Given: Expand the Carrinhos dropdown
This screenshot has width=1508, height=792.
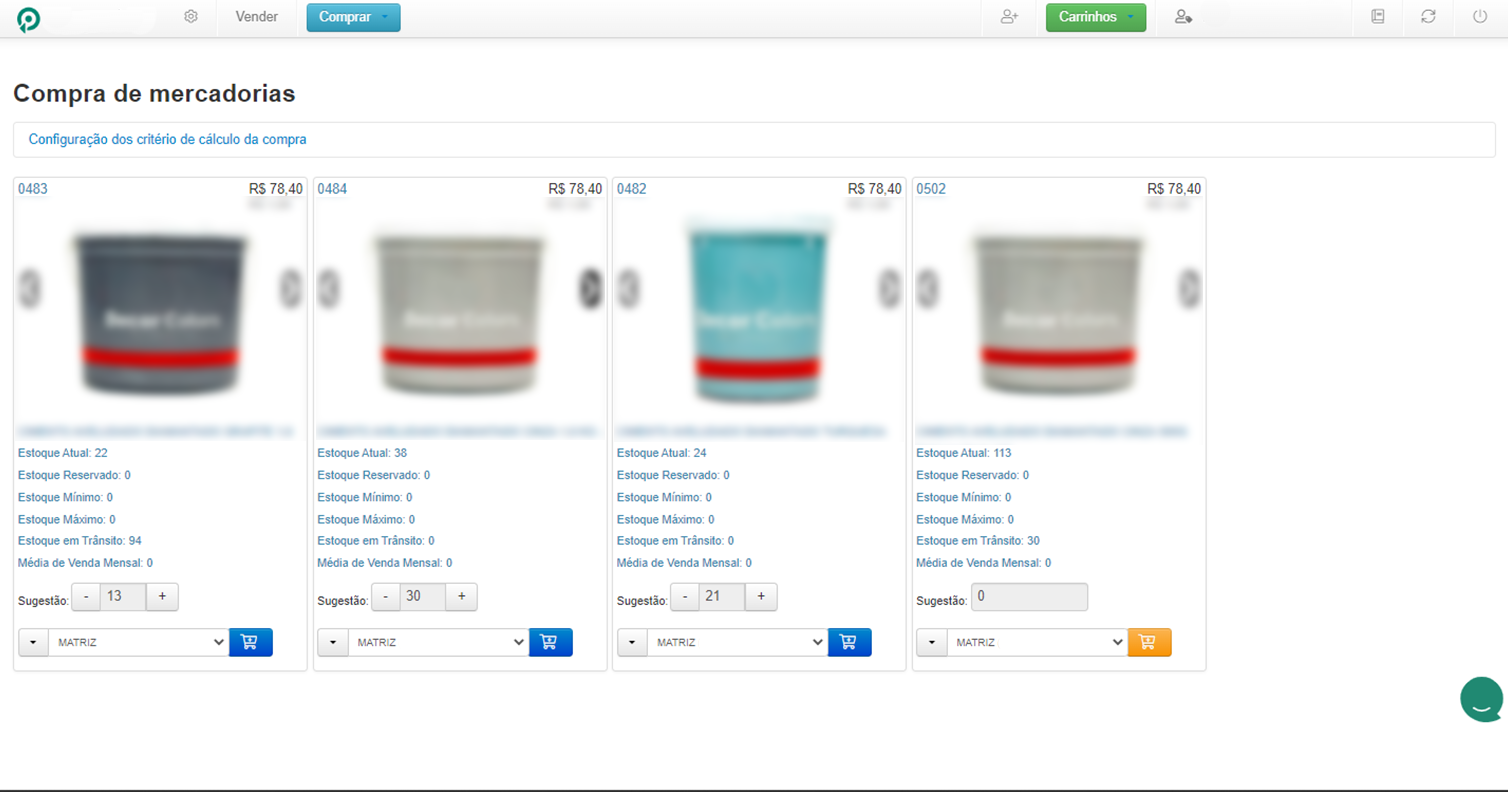Looking at the screenshot, I should coord(1095,18).
